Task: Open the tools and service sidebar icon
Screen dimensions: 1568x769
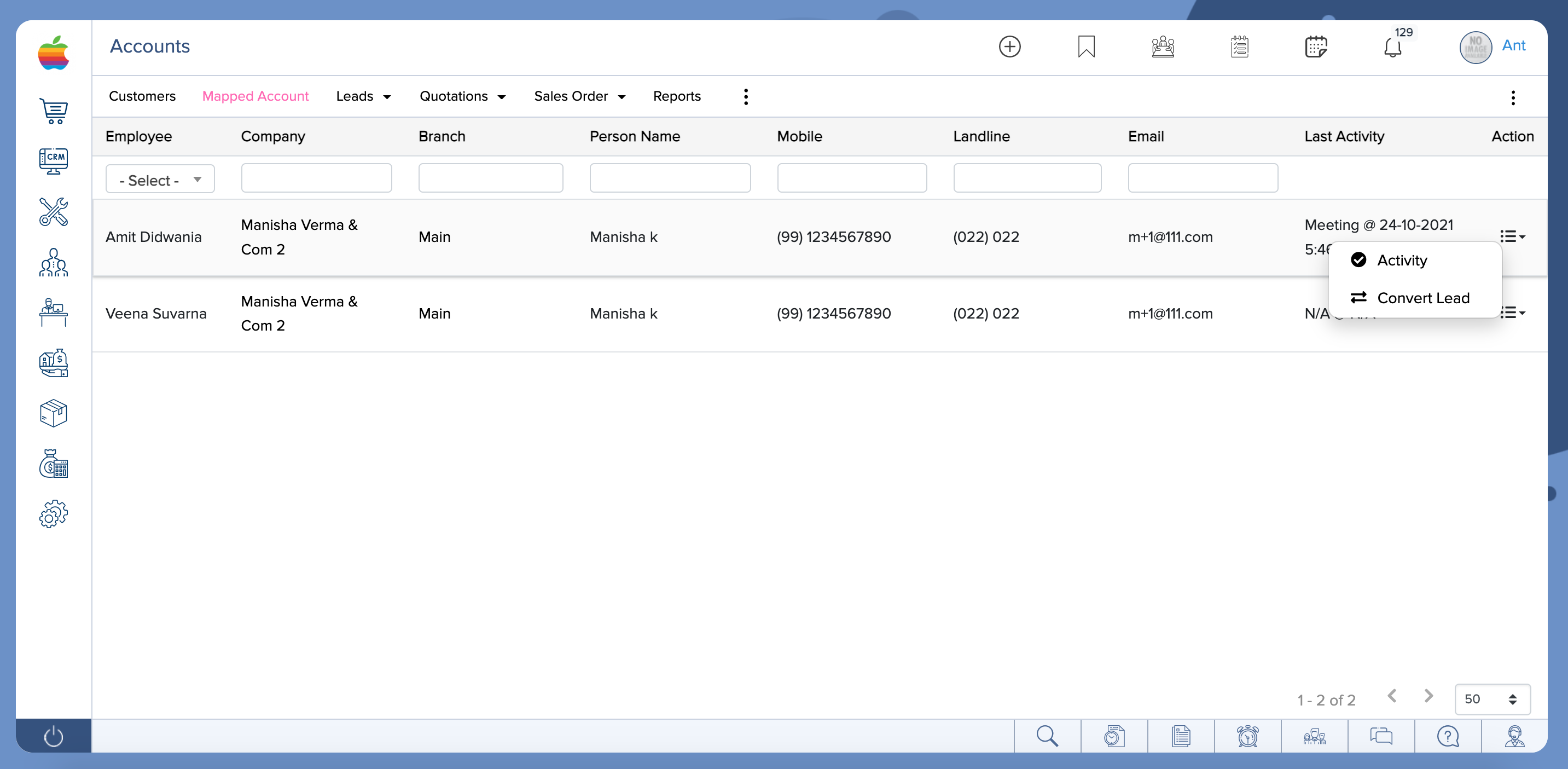Action: (54, 212)
